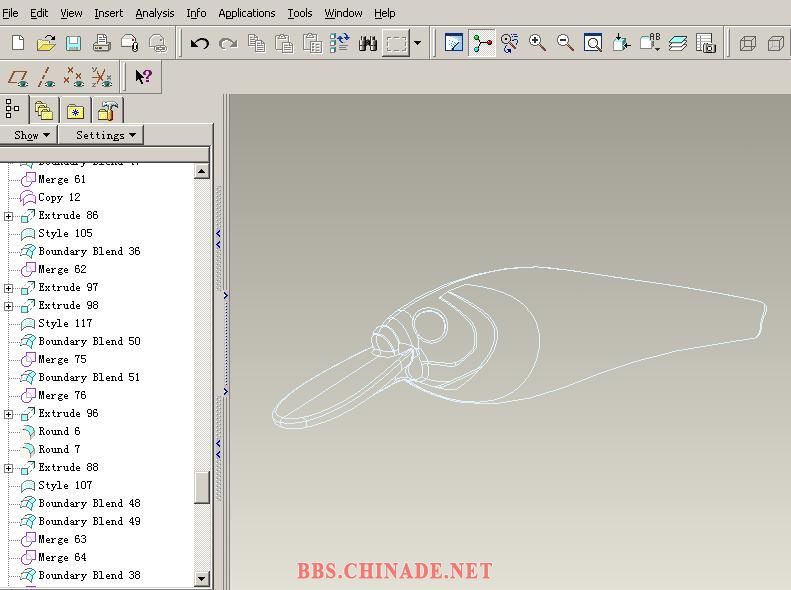Open the Analysis menu
This screenshot has width=791, height=590.
pyautogui.click(x=154, y=13)
